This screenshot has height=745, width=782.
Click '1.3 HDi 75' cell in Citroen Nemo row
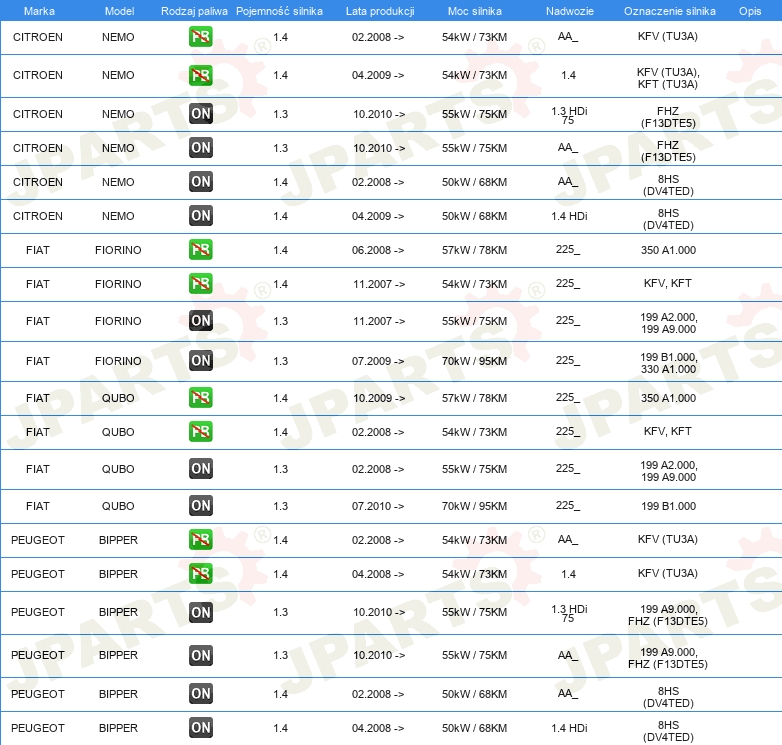pyautogui.click(x=569, y=115)
